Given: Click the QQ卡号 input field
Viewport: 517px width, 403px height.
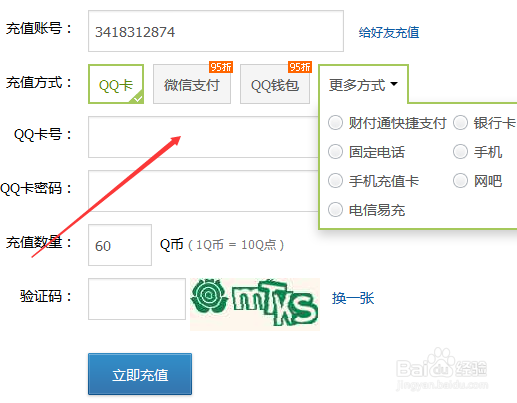Looking at the screenshot, I should coord(203,137).
